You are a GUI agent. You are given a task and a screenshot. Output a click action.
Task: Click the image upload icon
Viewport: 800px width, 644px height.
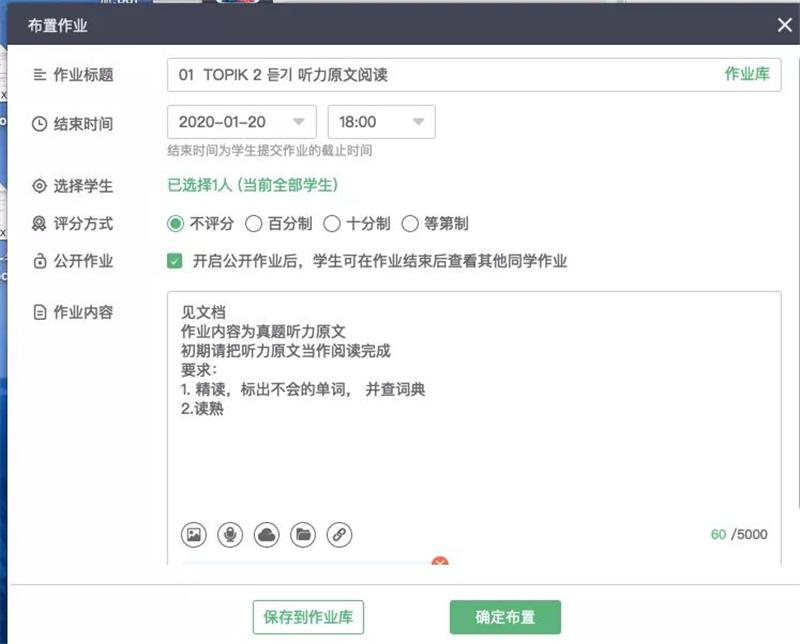click(192, 535)
